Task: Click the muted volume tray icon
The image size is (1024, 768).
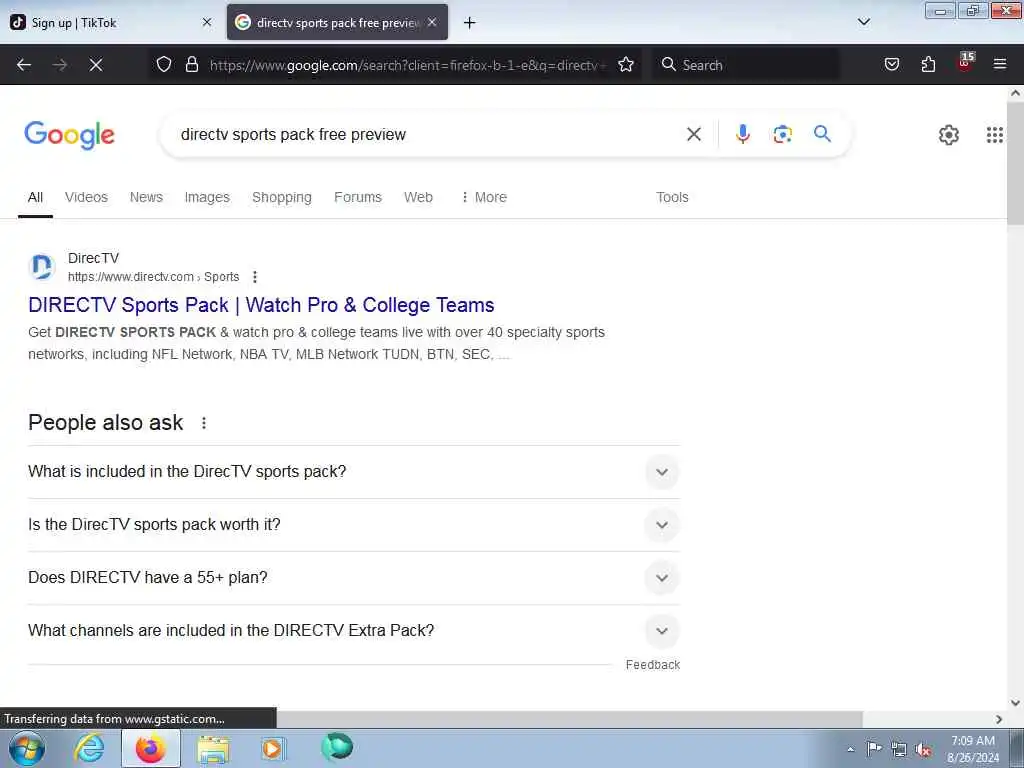Action: 923,749
